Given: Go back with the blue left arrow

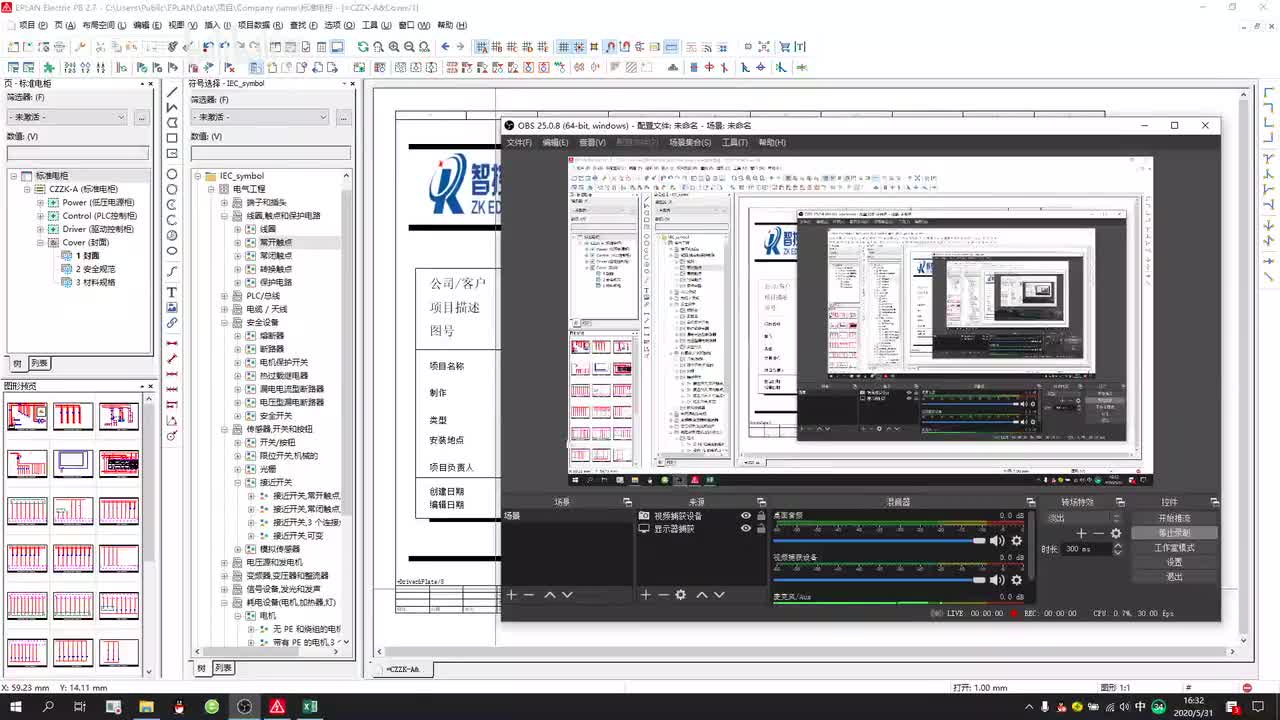Looking at the screenshot, I should [x=445, y=47].
